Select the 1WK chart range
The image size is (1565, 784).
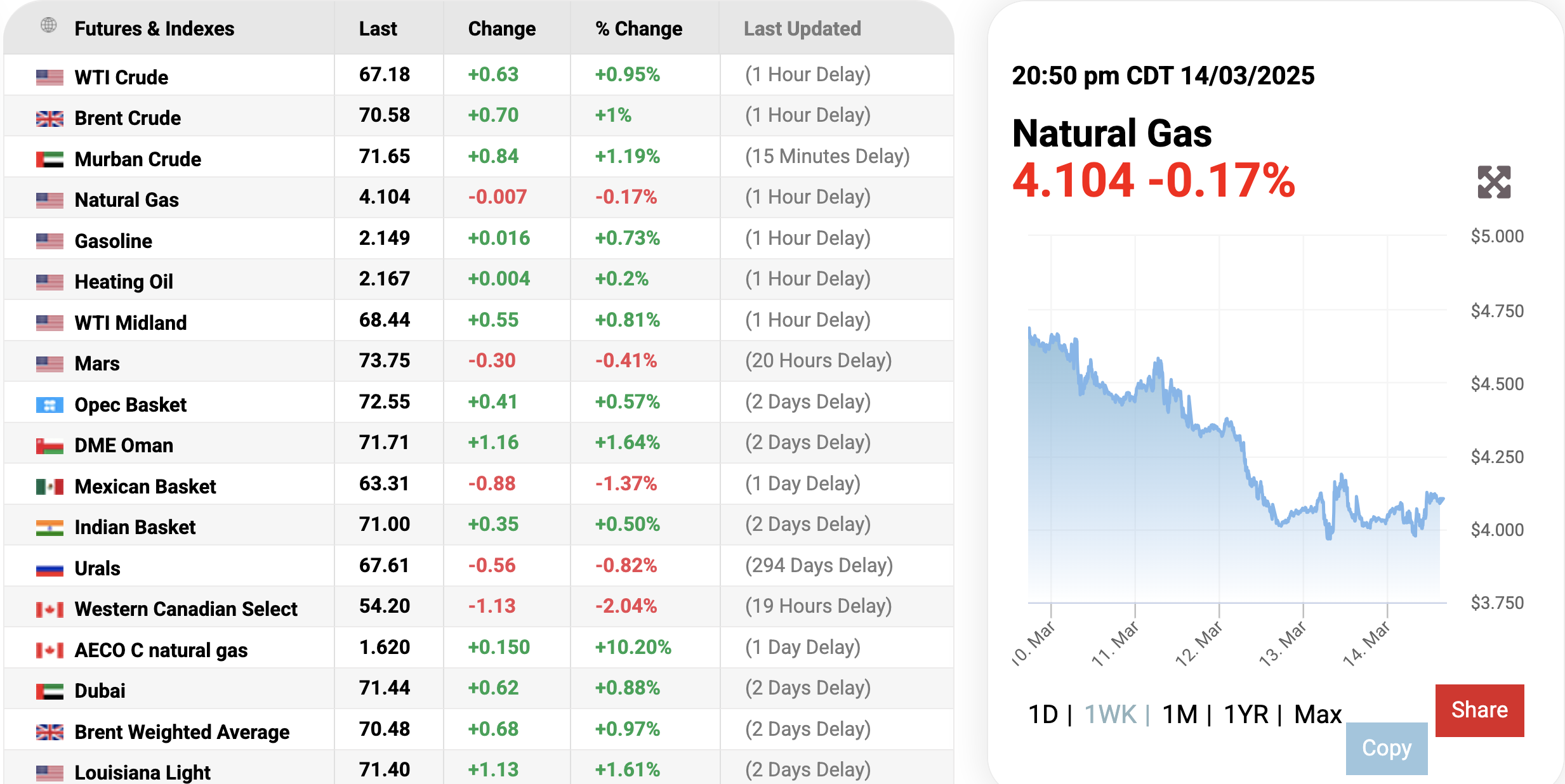tap(1110, 715)
